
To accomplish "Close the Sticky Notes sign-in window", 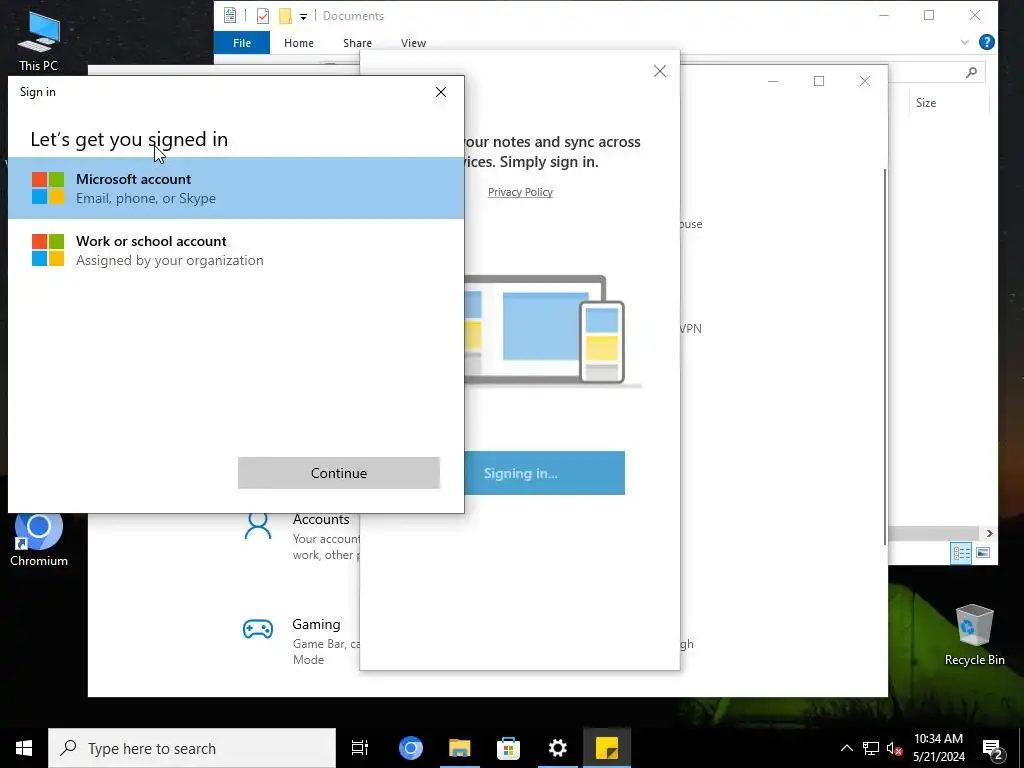I will (x=660, y=71).
